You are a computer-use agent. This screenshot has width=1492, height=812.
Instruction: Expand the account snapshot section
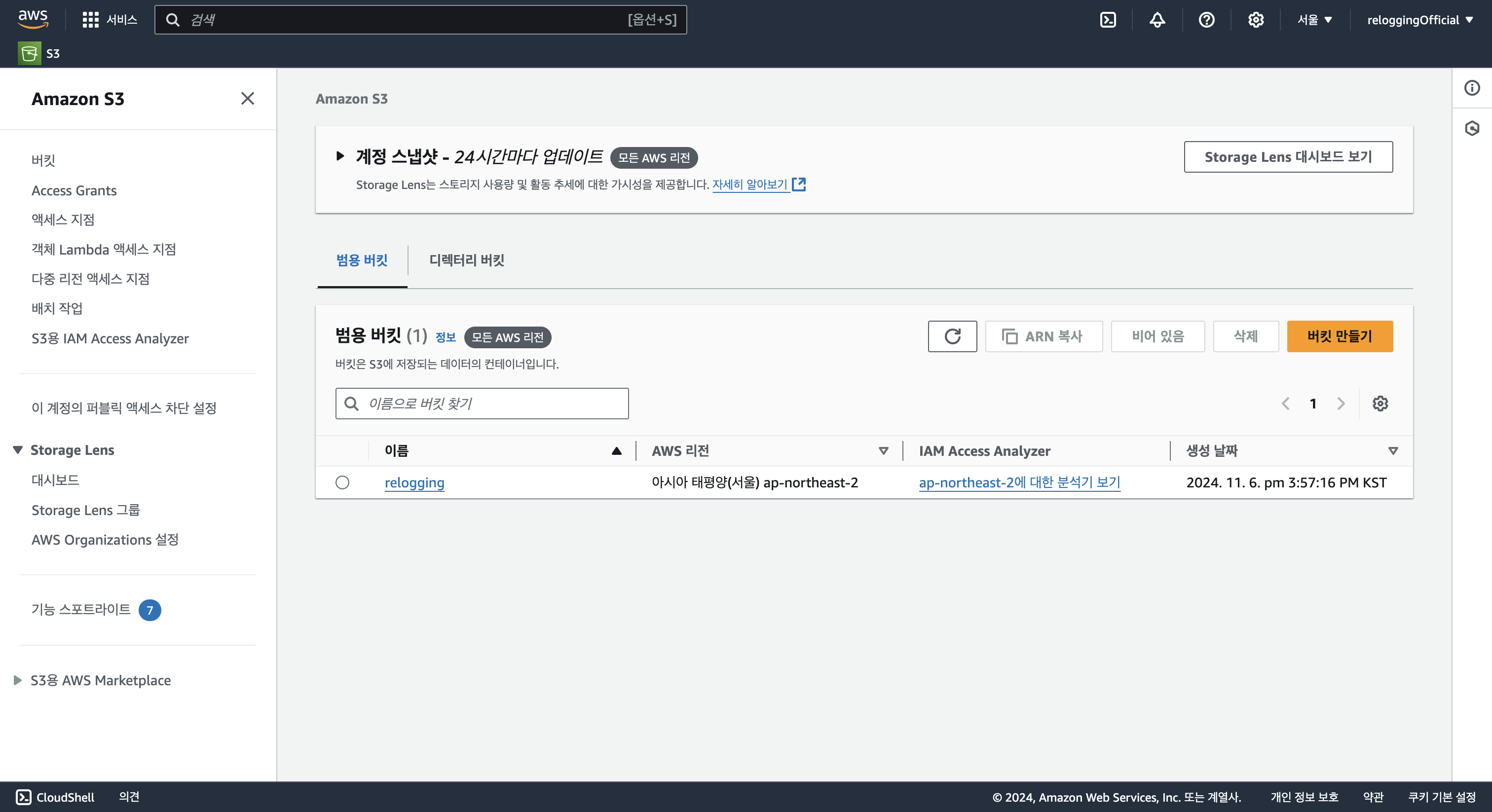340,156
